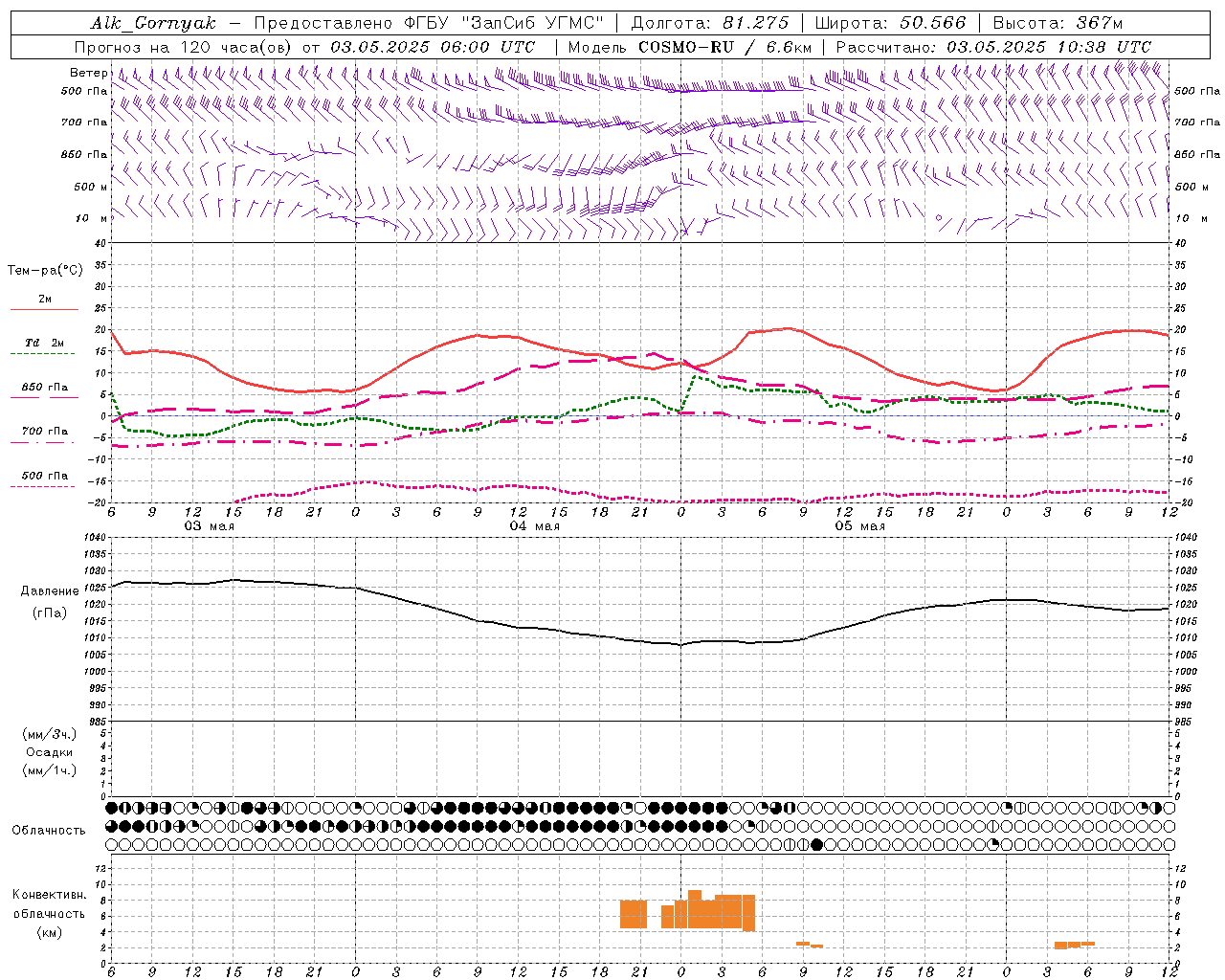Screen dimensions: 1225x980
Task: Click the 'Конвективн.' convective cloud label
Action: pyautogui.click(x=50, y=895)
